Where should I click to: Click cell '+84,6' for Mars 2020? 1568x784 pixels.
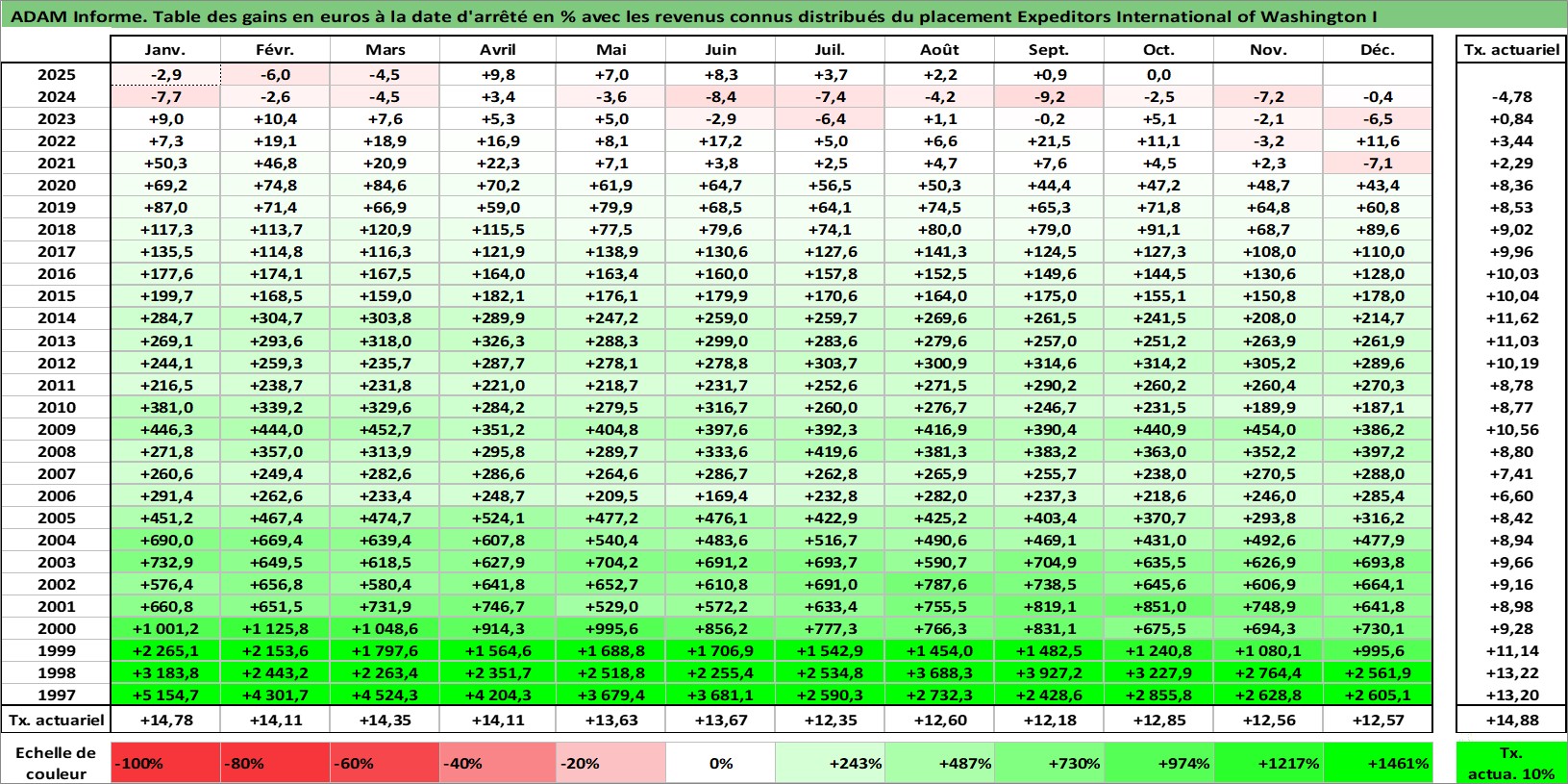point(385,185)
